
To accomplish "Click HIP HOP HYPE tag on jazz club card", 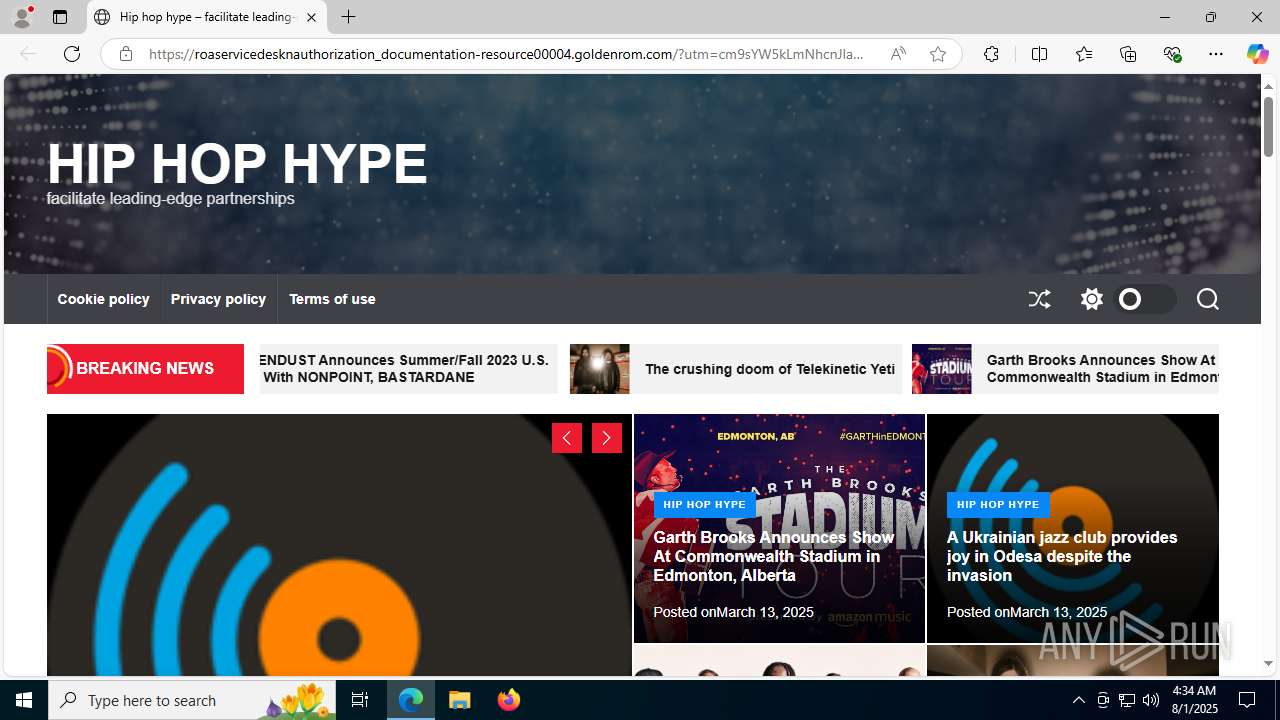I will tap(998, 504).
